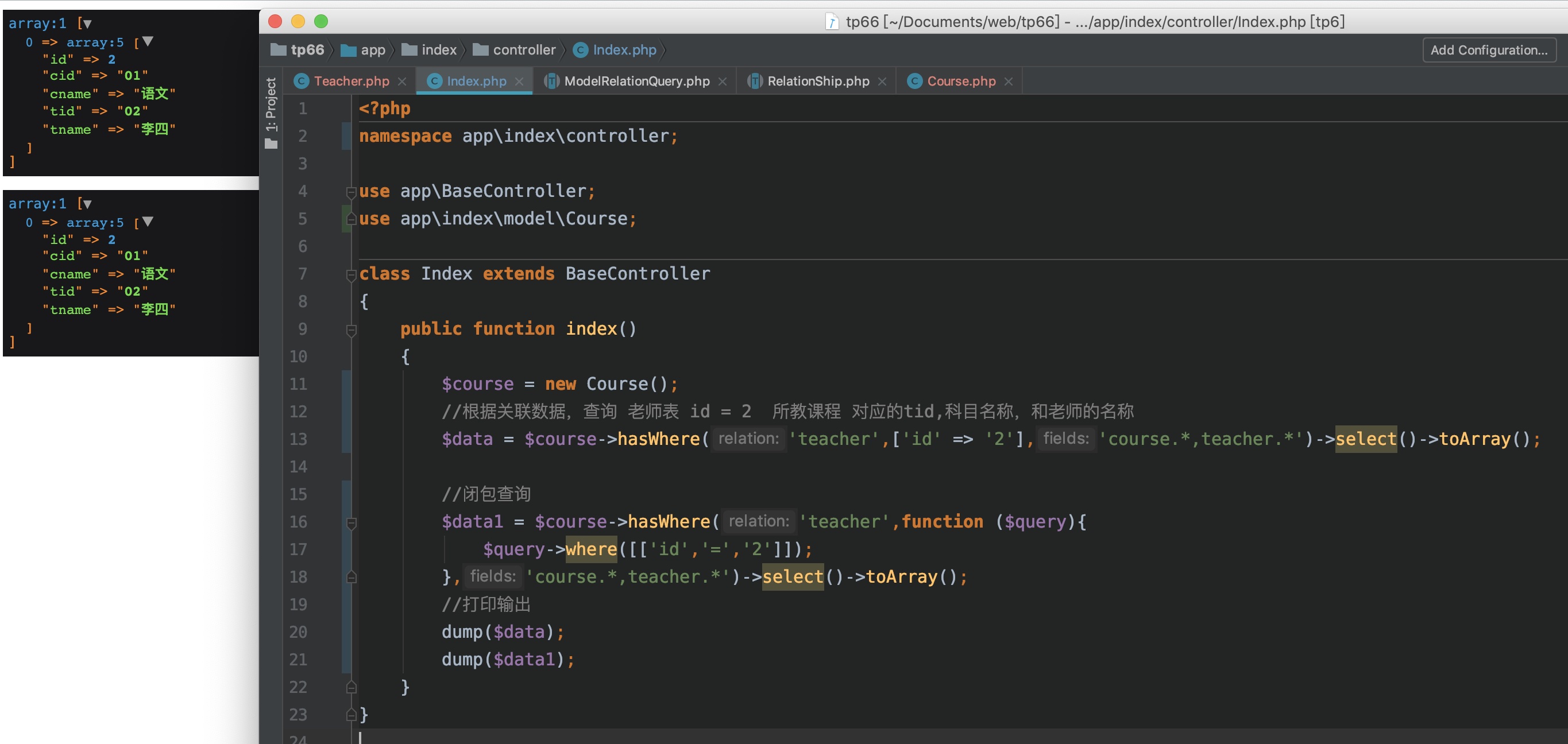Click "tname" value in second dump output
The image size is (1568, 744).
coord(155,309)
